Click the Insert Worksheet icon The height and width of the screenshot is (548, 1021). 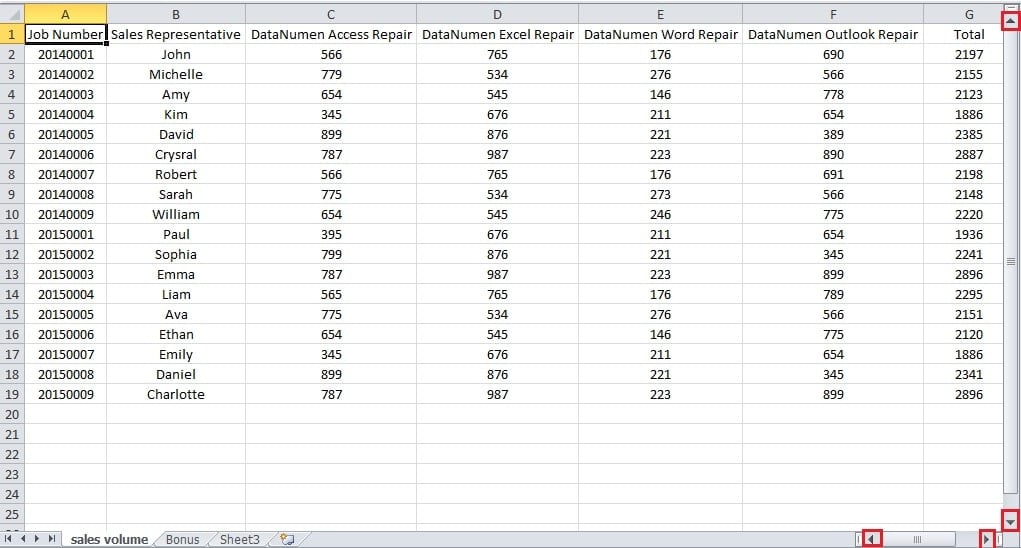(287, 539)
